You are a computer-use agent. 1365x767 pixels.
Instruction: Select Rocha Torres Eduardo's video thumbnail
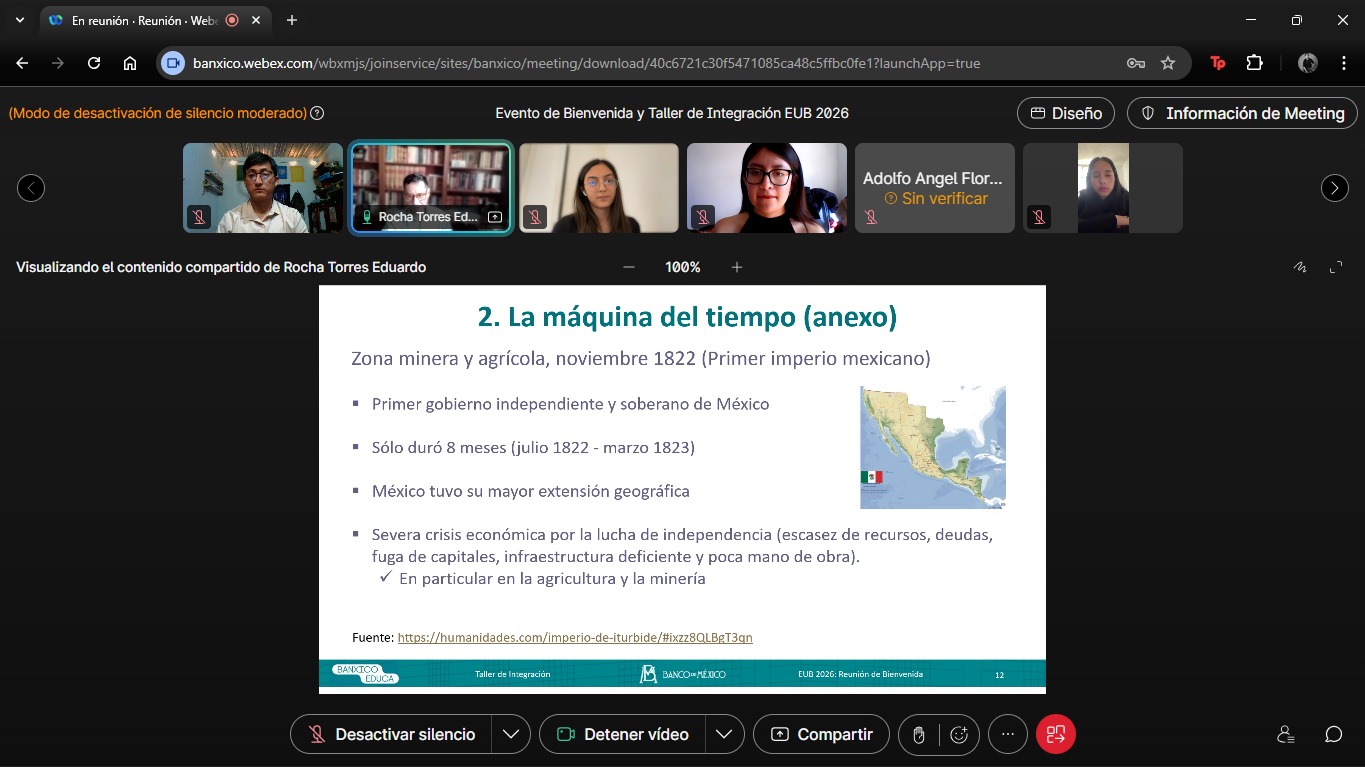coord(431,187)
